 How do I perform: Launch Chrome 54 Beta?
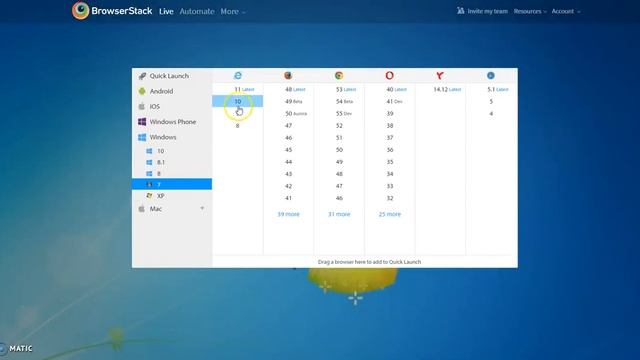pos(339,101)
